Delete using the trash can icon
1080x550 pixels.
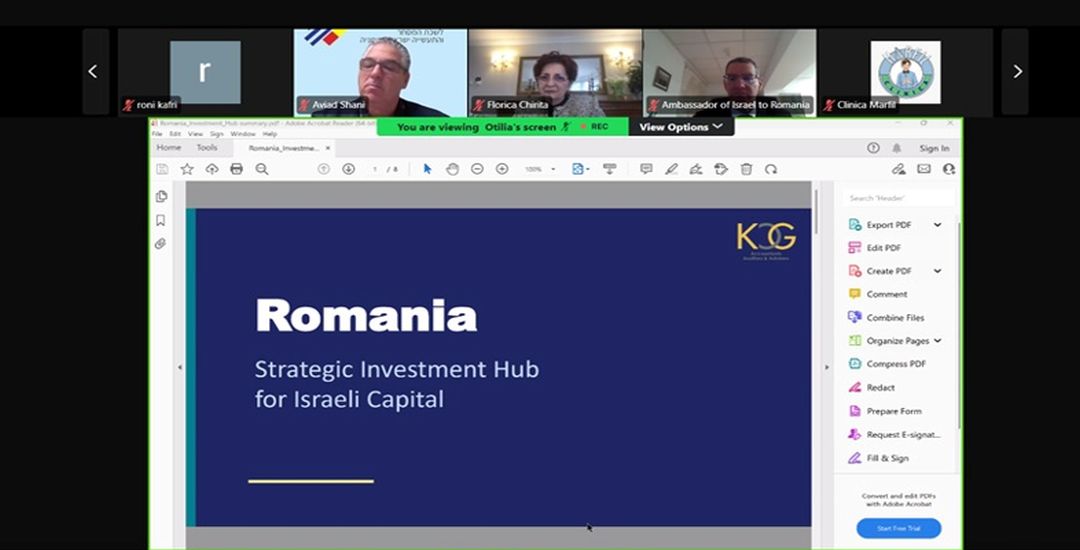(746, 169)
